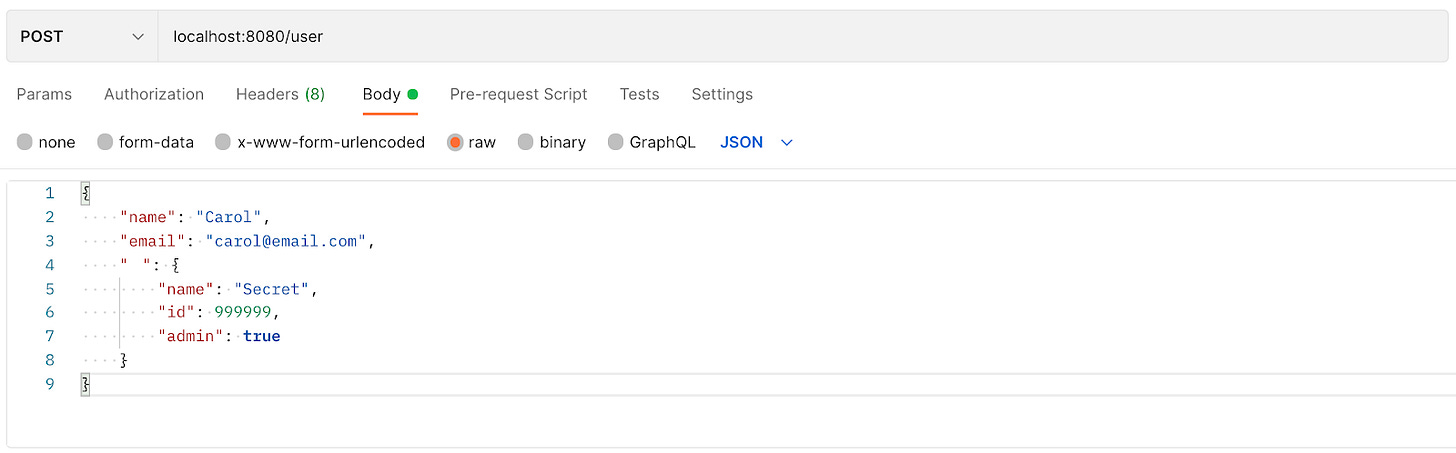Viewport: 1456px width, 453px height.
Task: Expand the JSON format dropdown chevron
Action: pos(786,143)
